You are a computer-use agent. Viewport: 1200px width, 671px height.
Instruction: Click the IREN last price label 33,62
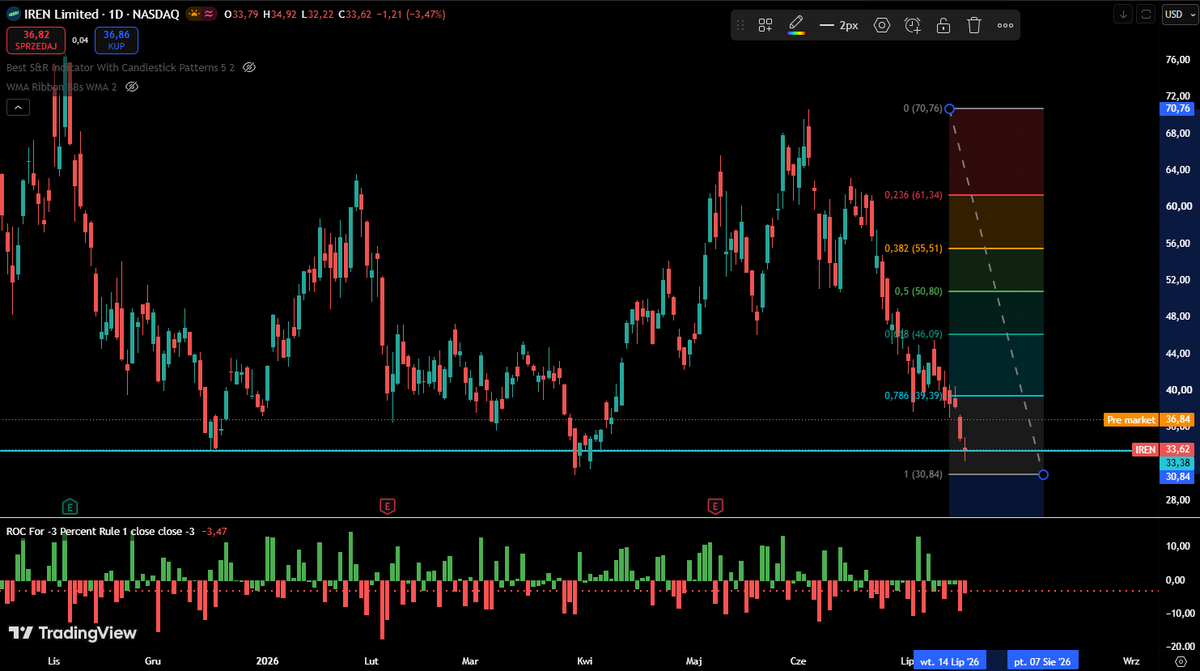(1176, 449)
